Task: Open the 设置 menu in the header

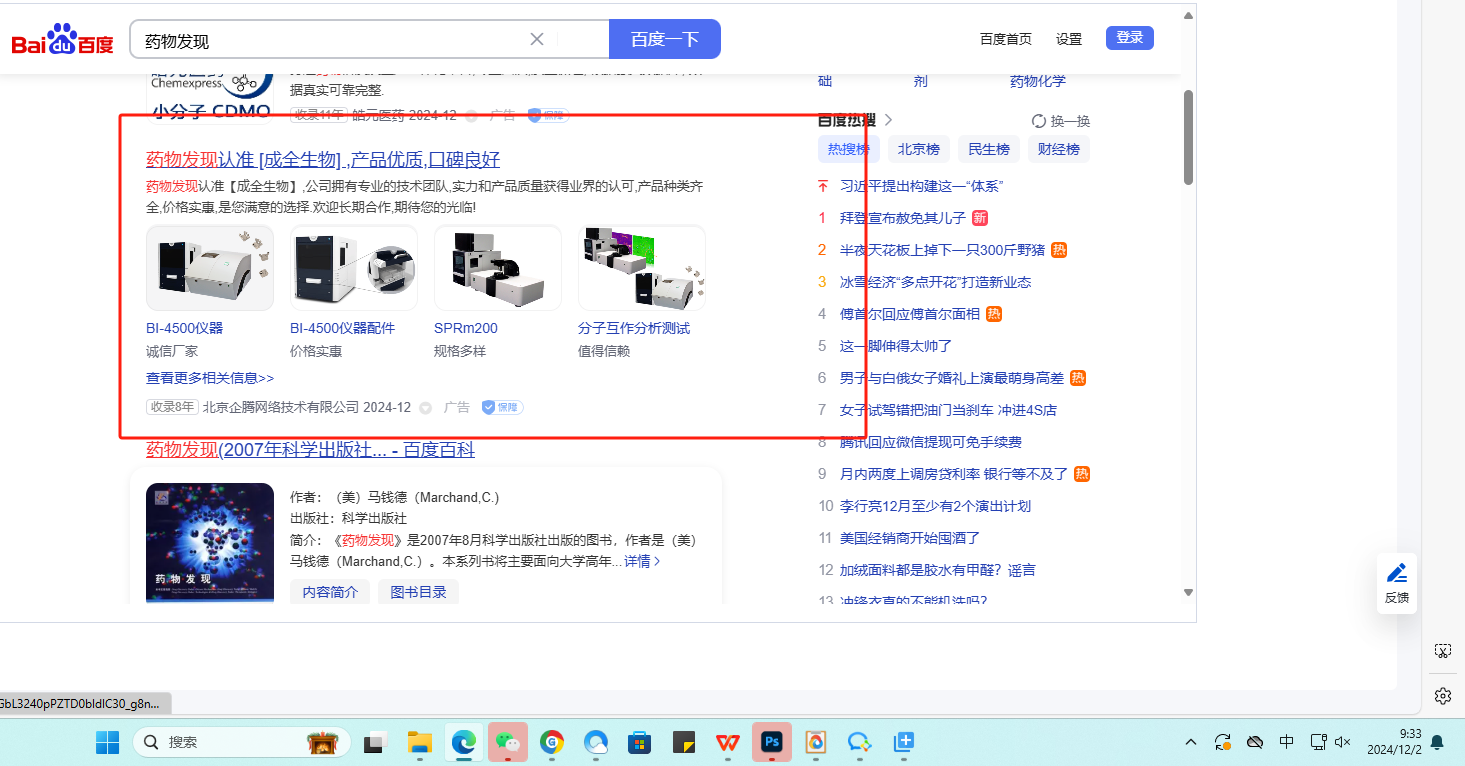Action: [1069, 39]
